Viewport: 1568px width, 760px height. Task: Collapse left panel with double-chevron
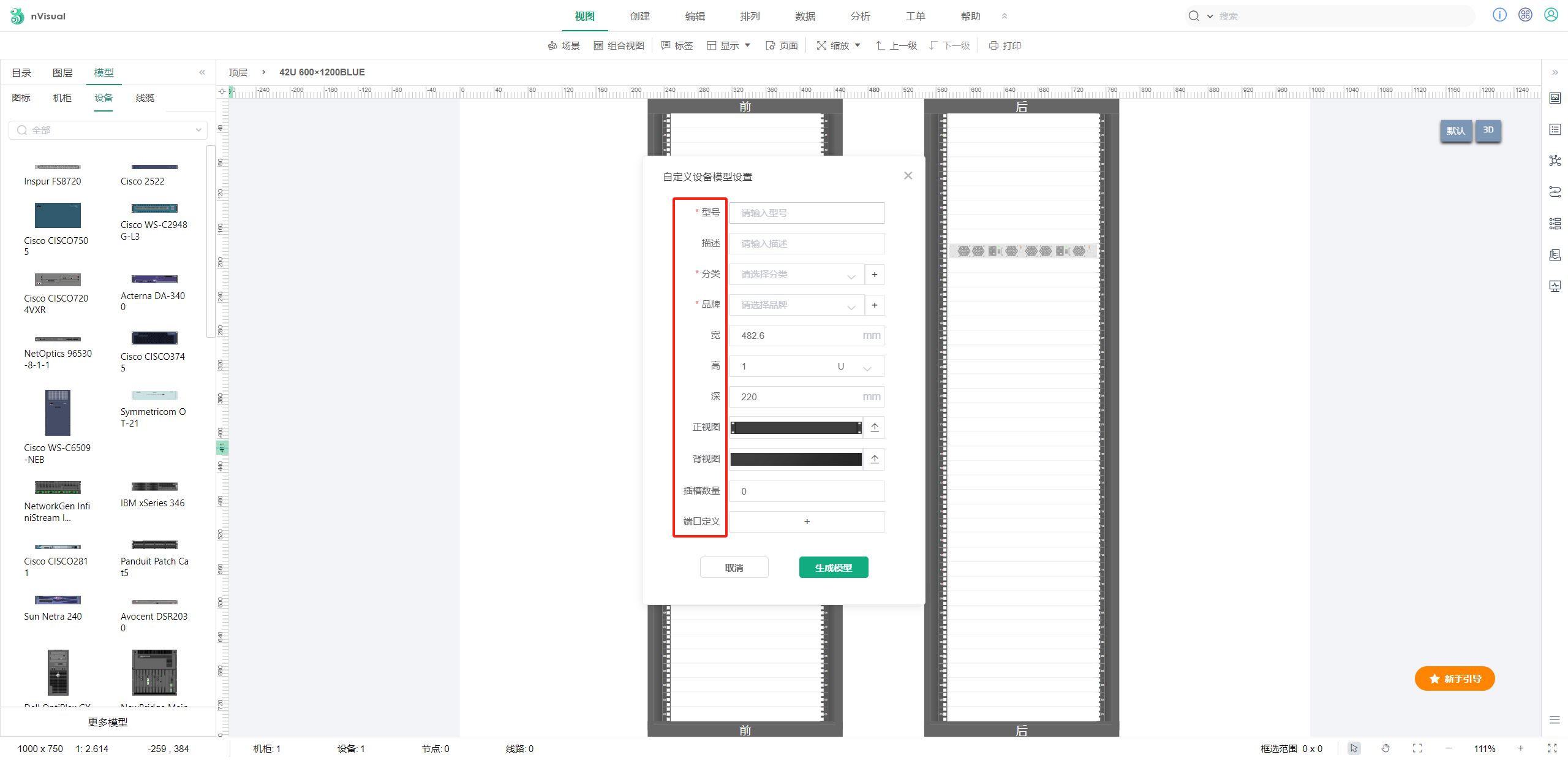click(x=202, y=72)
